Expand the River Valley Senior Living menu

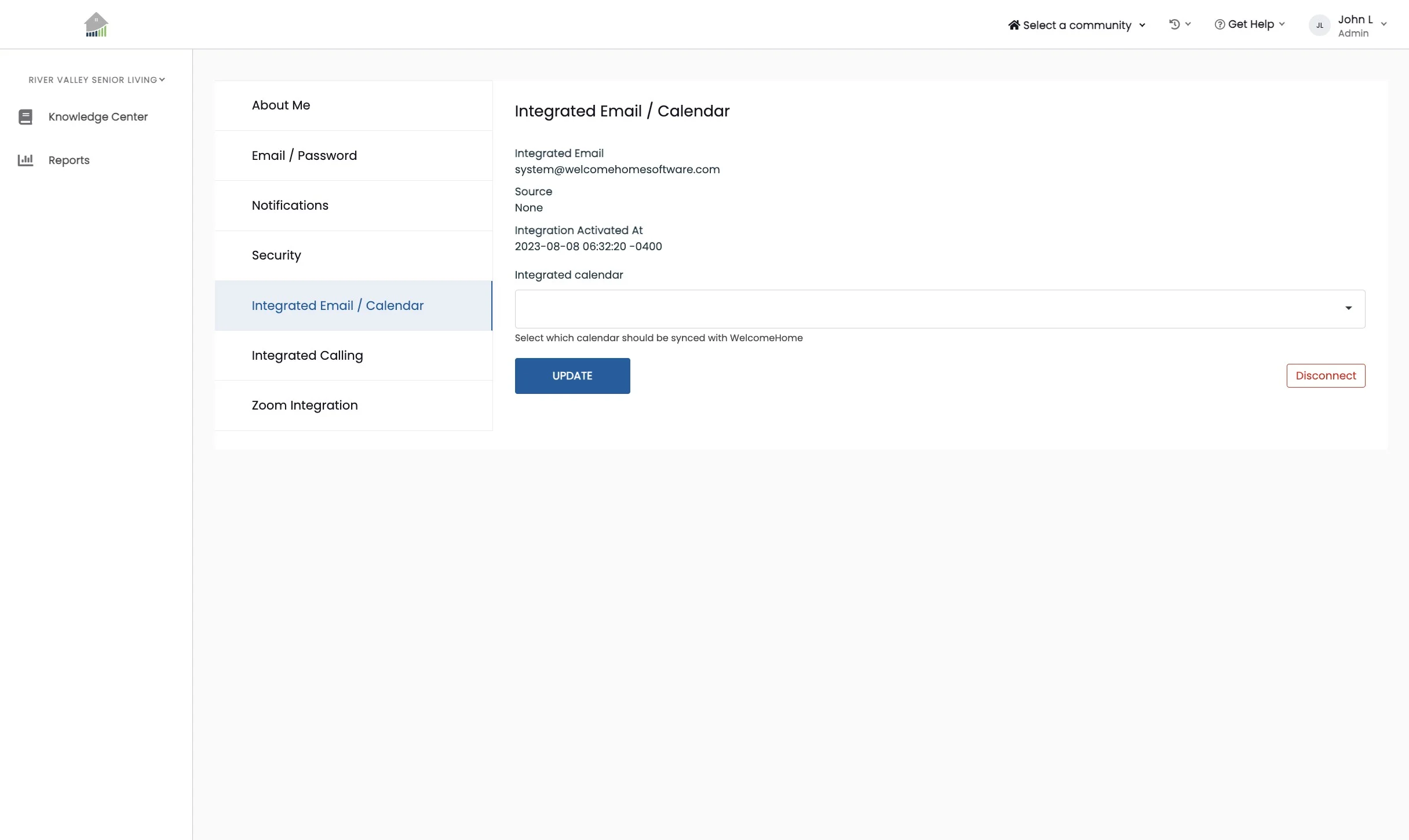click(97, 80)
